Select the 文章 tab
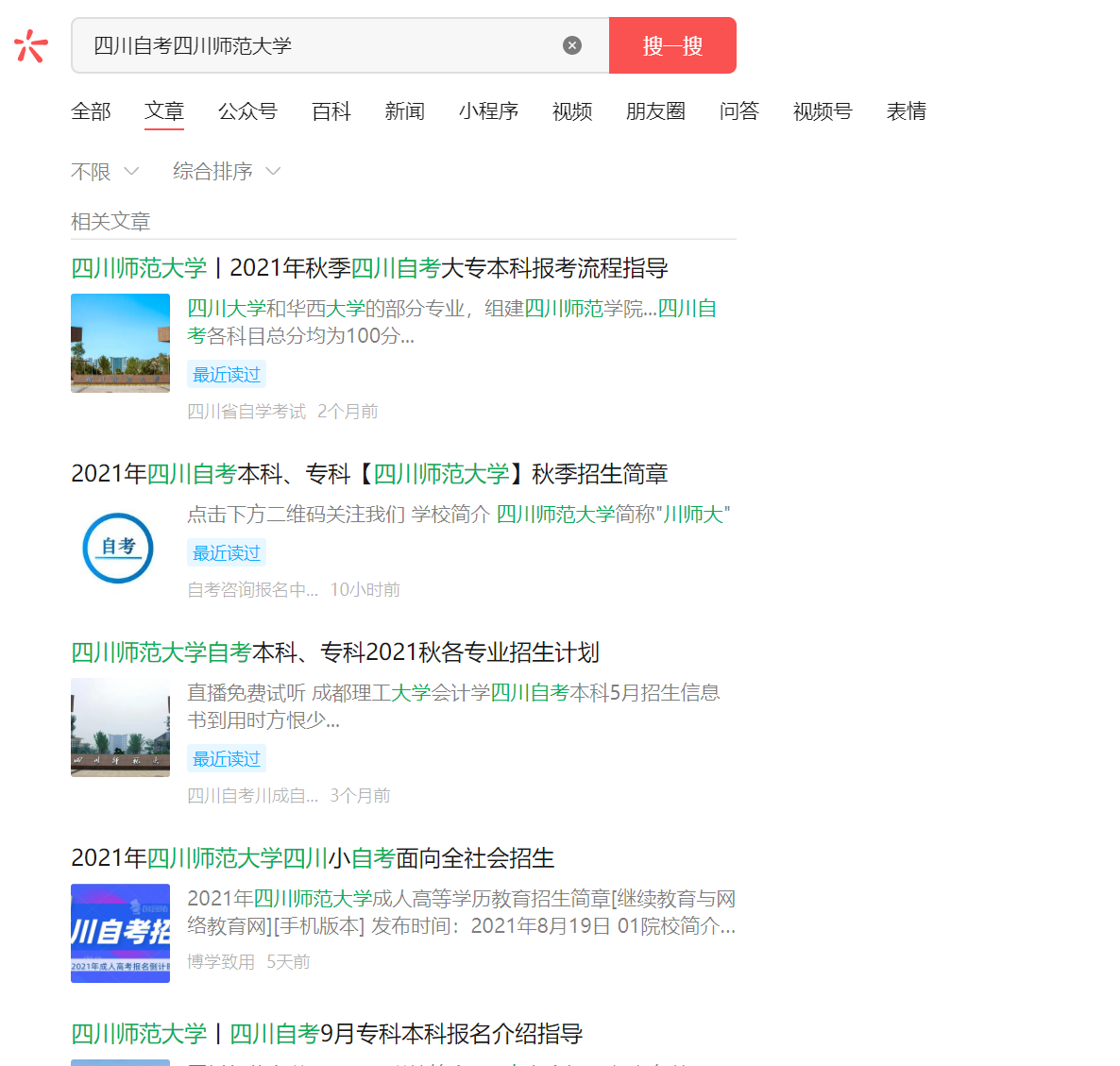Image resolution: width=1120 pixels, height=1066 pixels. (164, 111)
